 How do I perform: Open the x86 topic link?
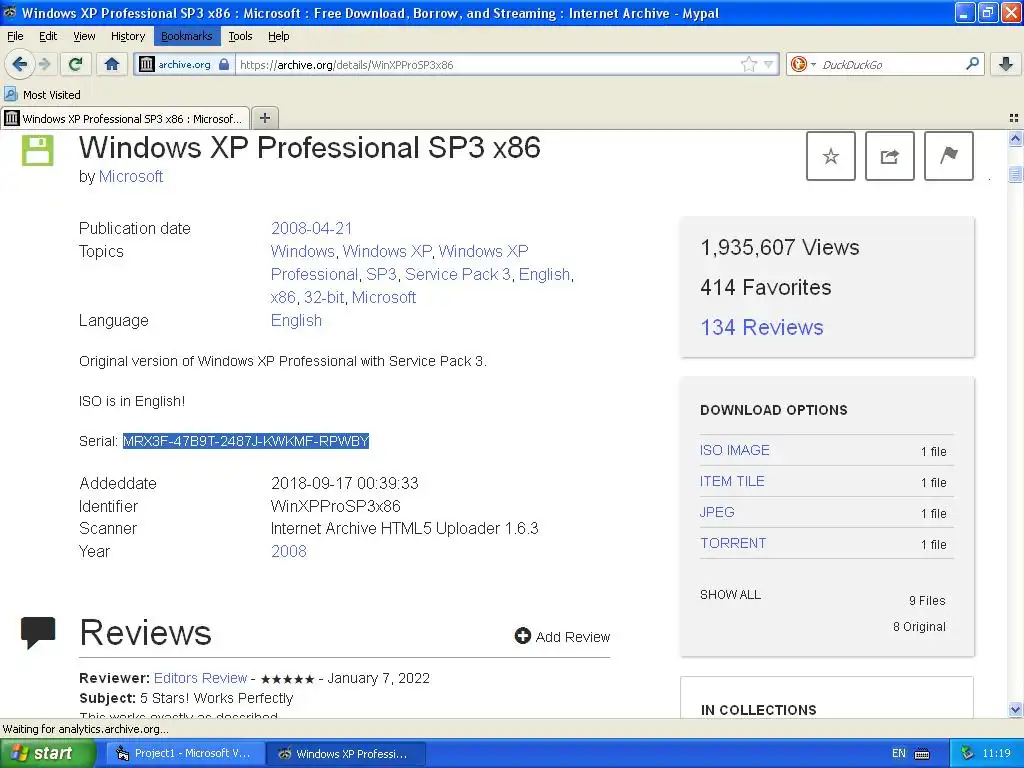coord(283,297)
